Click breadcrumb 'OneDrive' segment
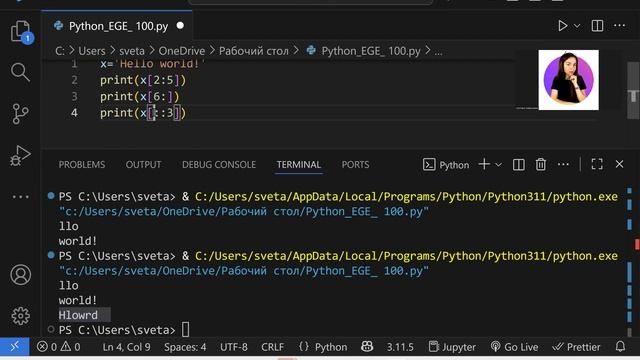 click(182, 51)
